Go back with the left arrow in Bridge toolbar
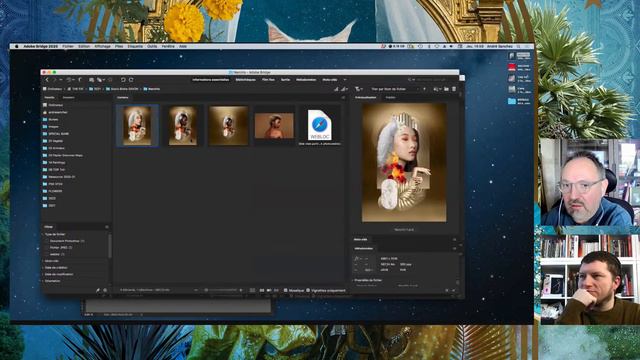640x360 pixels. (47, 80)
